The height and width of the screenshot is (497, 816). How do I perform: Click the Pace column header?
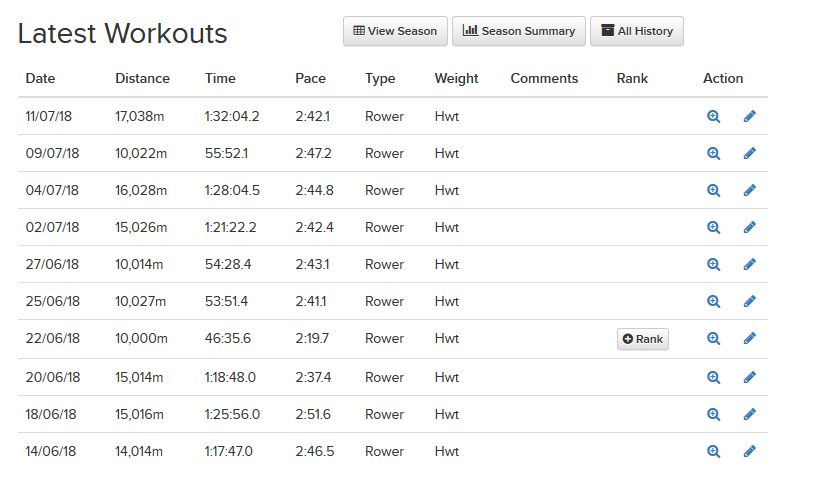(x=310, y=78)
